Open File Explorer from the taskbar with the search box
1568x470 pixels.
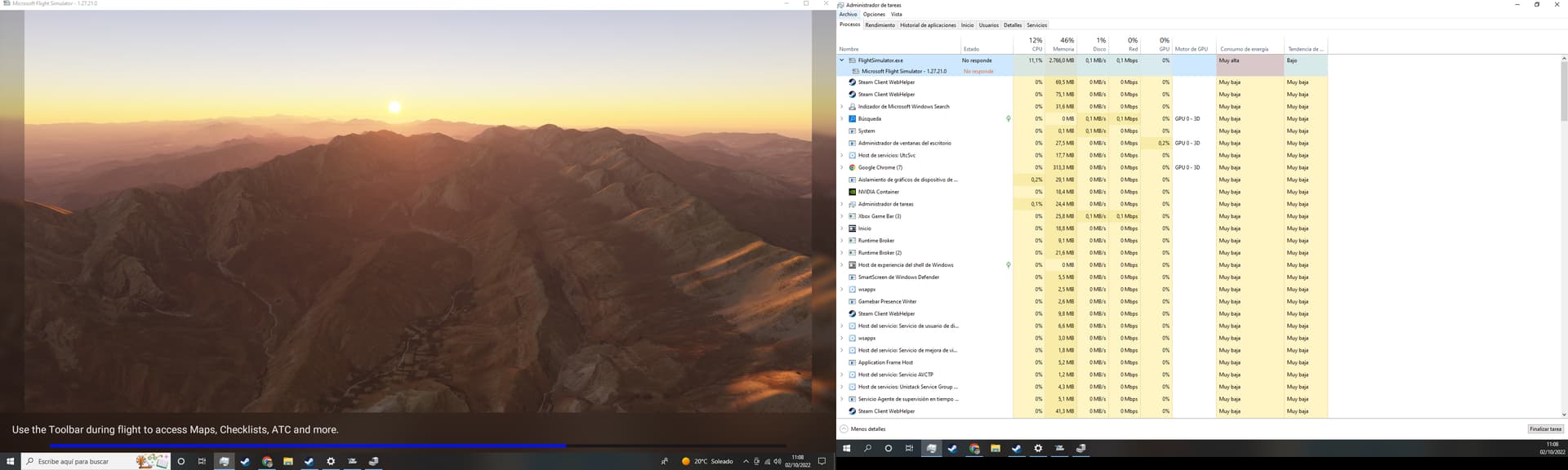tap(288, 461)
